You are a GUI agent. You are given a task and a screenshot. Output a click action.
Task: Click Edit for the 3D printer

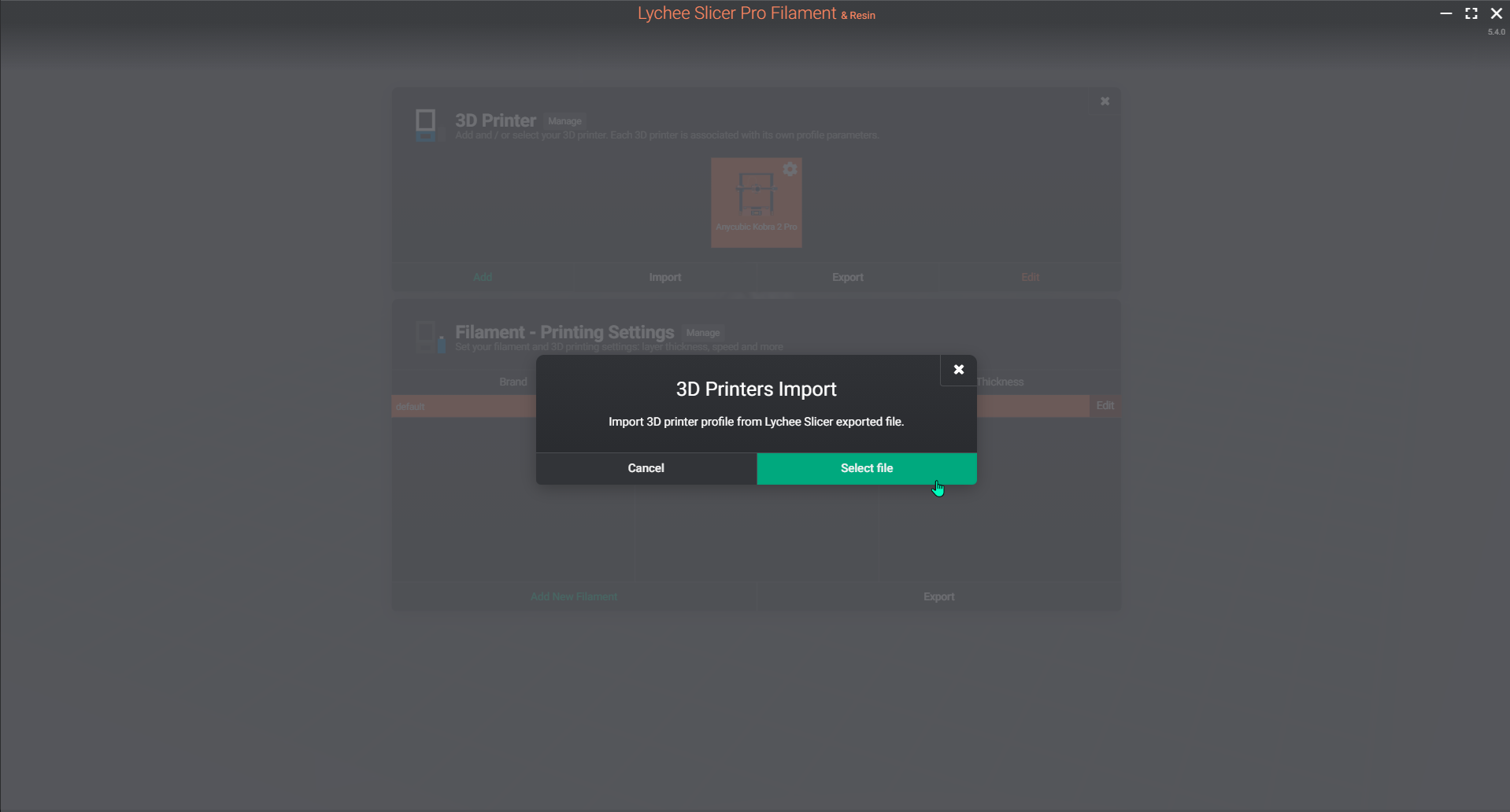(1030, 276)
